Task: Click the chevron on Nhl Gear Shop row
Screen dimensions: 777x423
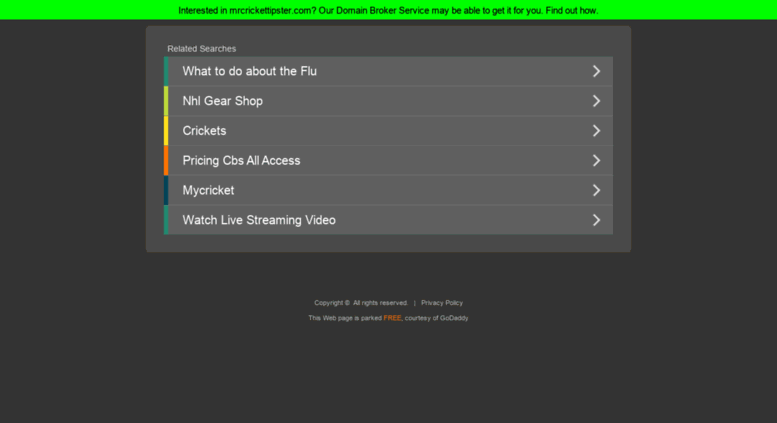Action: coord(597,101)
